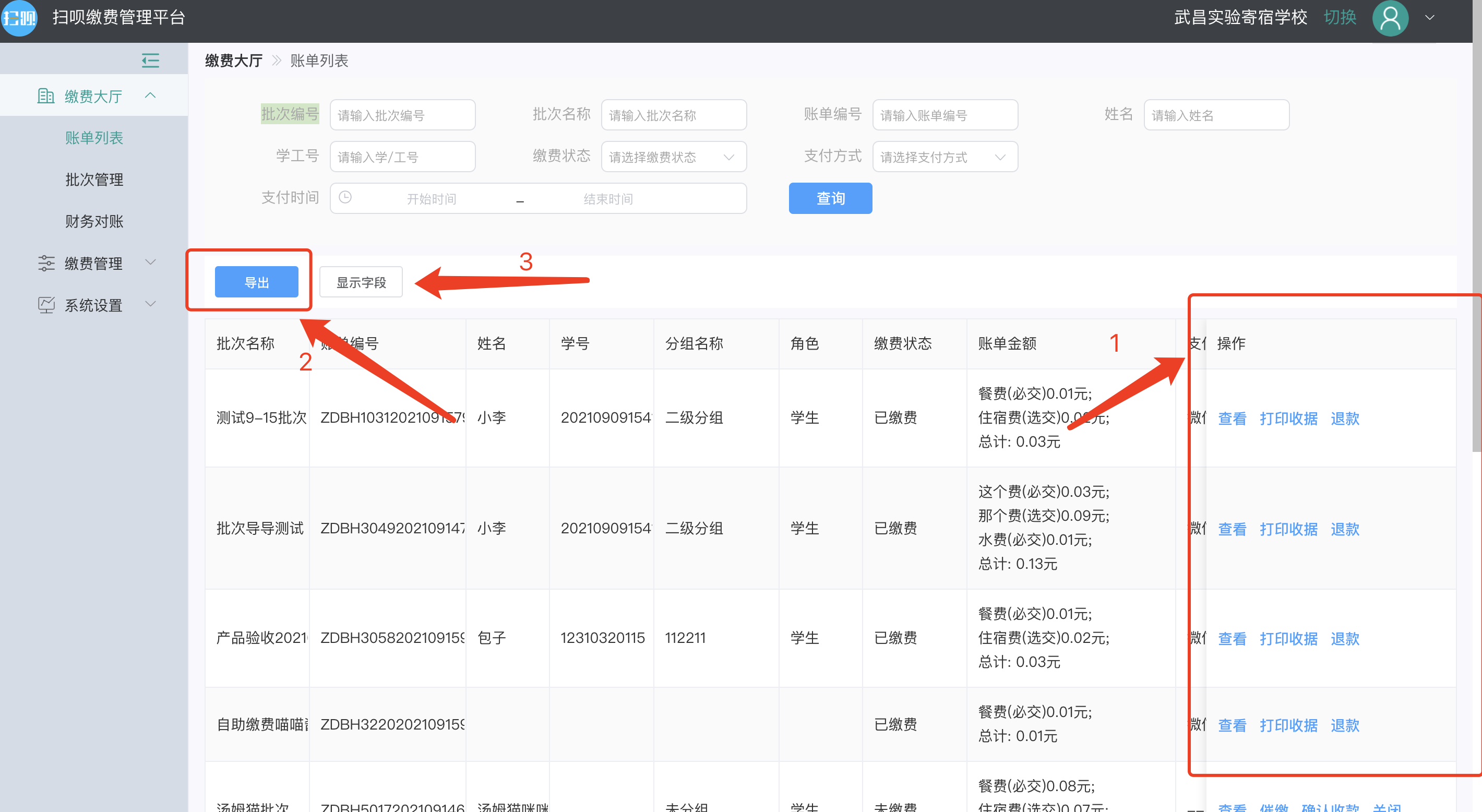This screenshot has height=812, width=1482.
Task: Click the 缴费管理 sliders icon
Action: [46, 263]
